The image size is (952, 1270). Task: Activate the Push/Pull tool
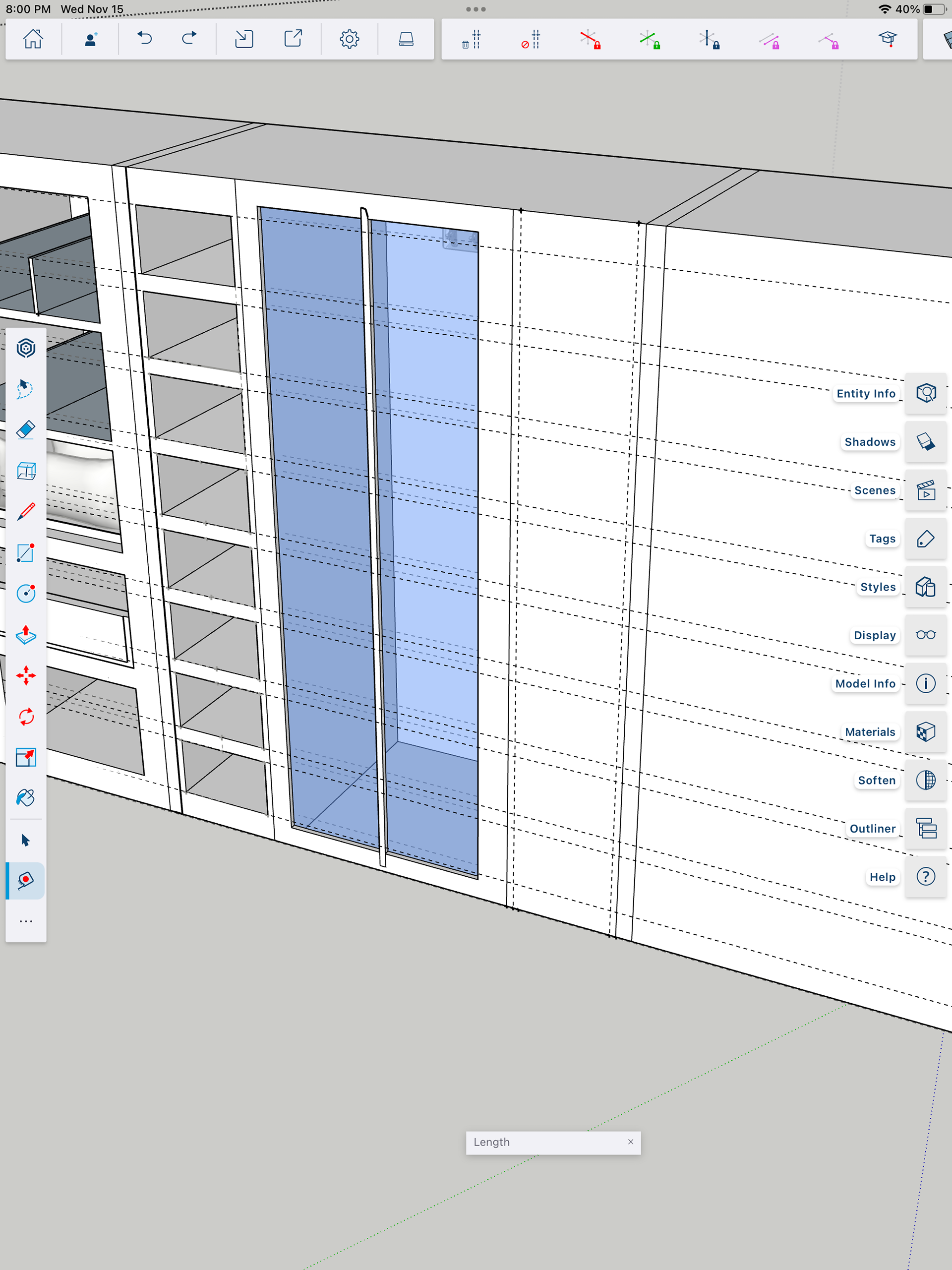pyautogui.click(x=26, y=634)
